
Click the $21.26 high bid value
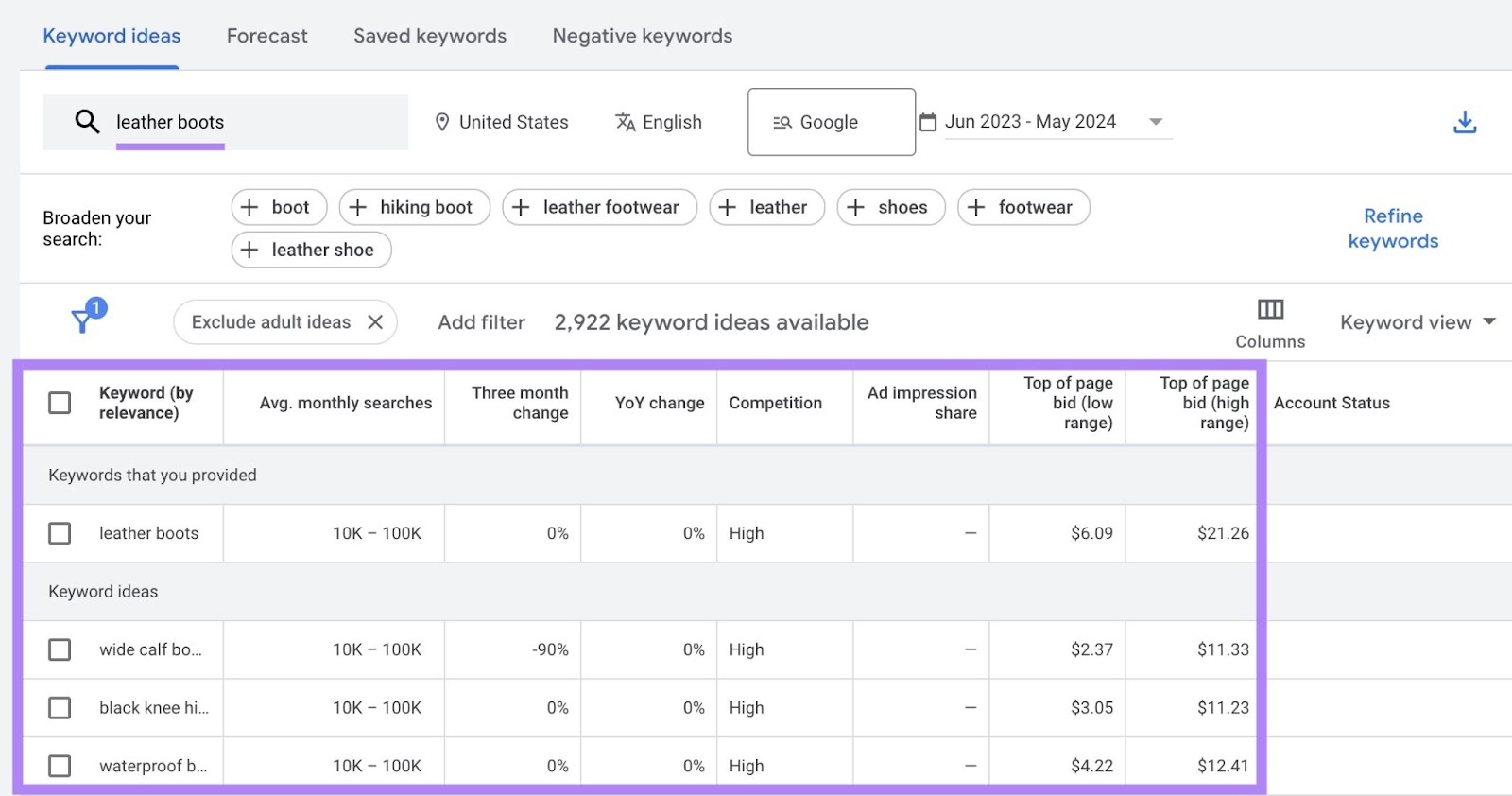pyautogui.click(x=1223, y=533)
